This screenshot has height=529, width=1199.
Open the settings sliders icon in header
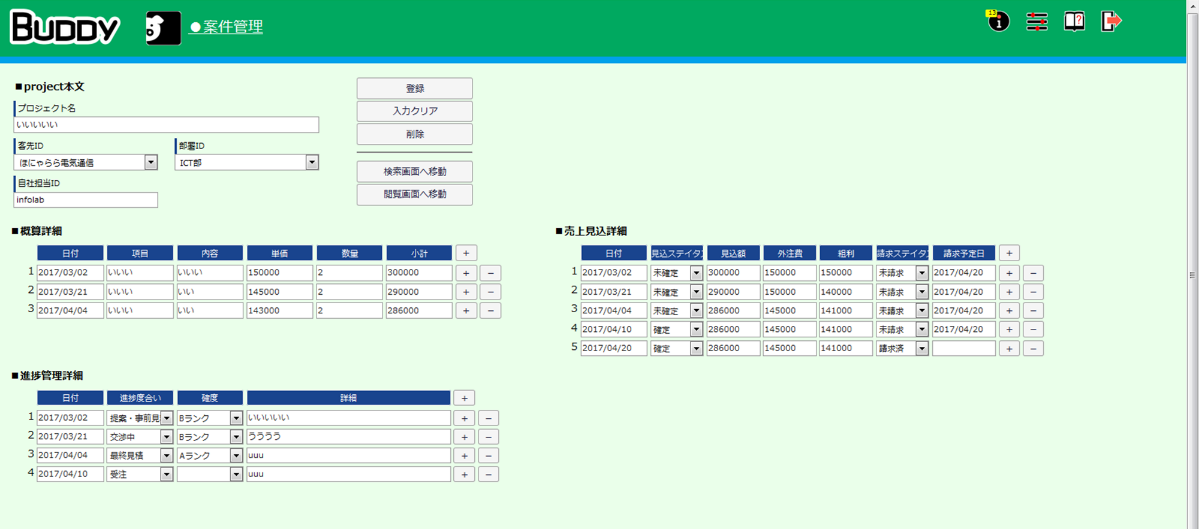coord(1037,22)
